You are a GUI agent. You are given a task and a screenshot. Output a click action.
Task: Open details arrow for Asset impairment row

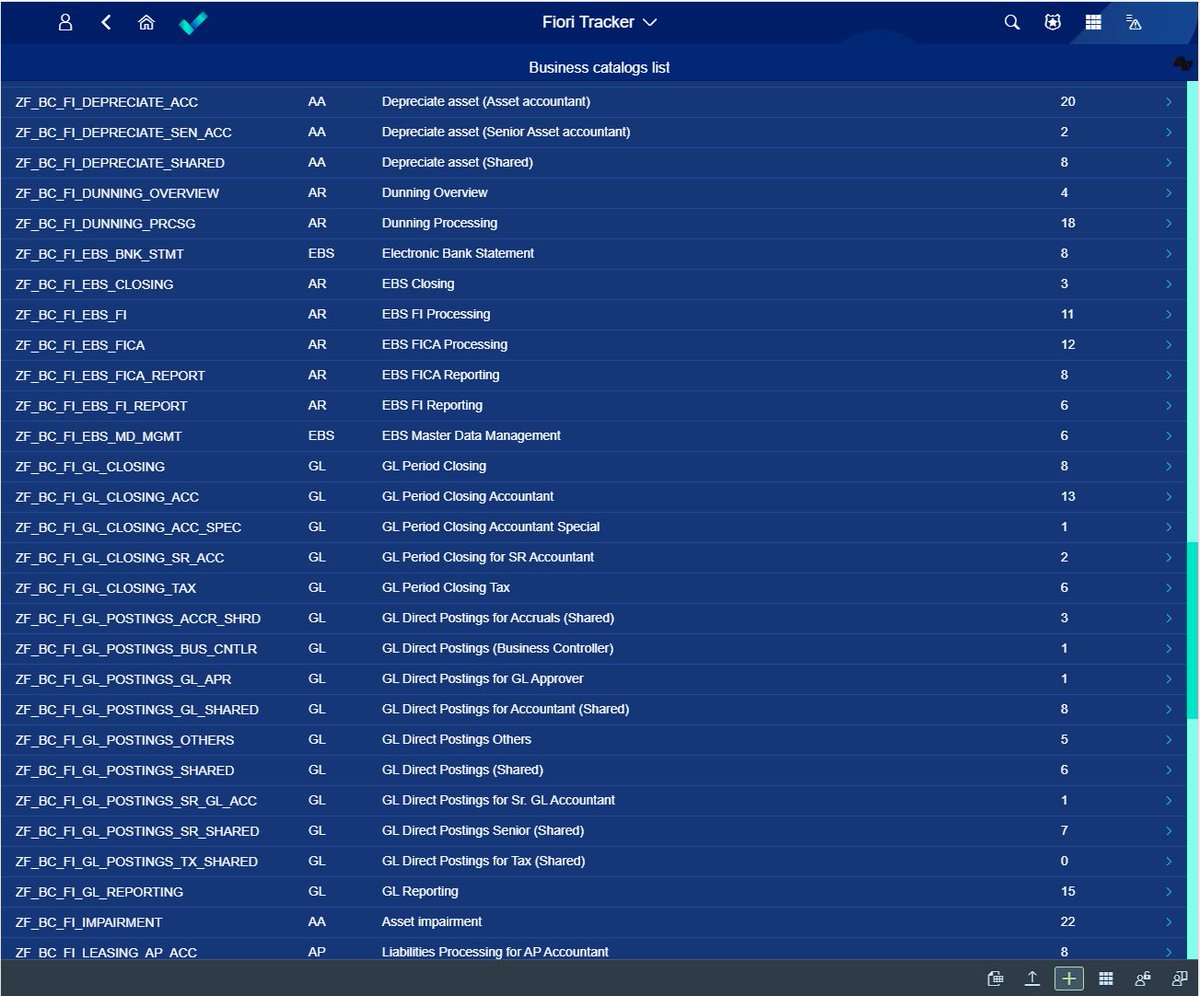point(1168,922)
